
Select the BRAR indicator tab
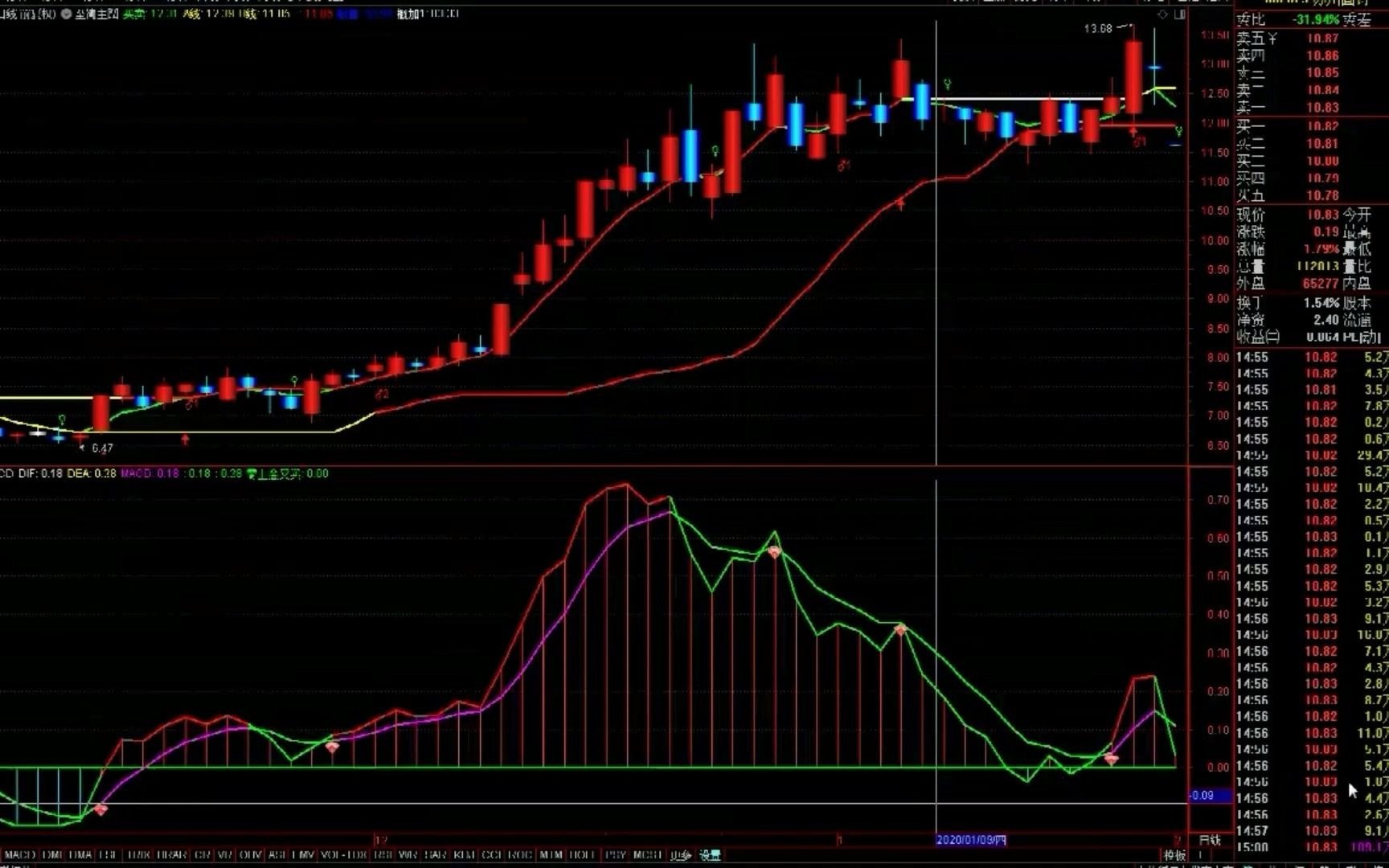click(172, 855)
